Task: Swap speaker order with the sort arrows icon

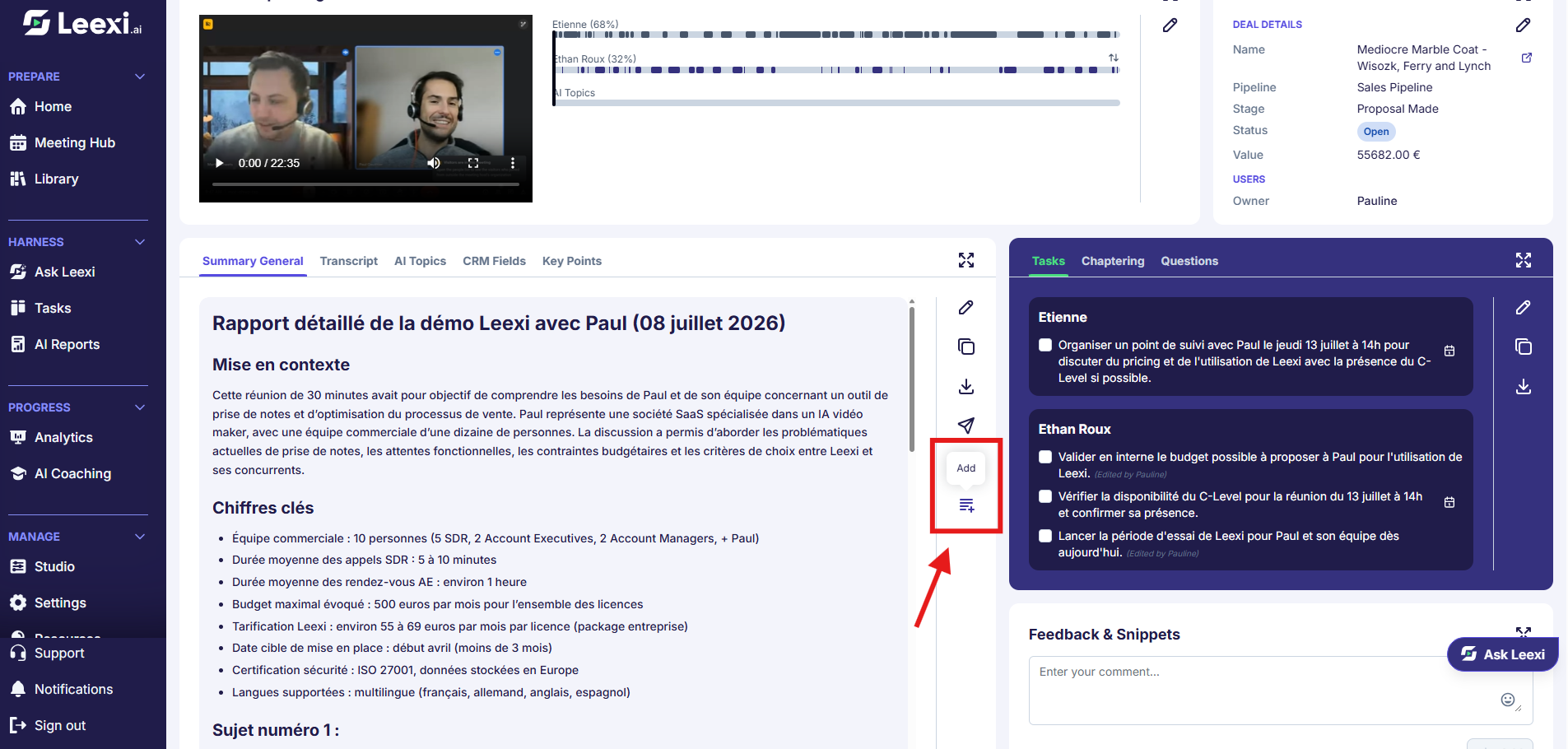Action: pos(1114,58)
